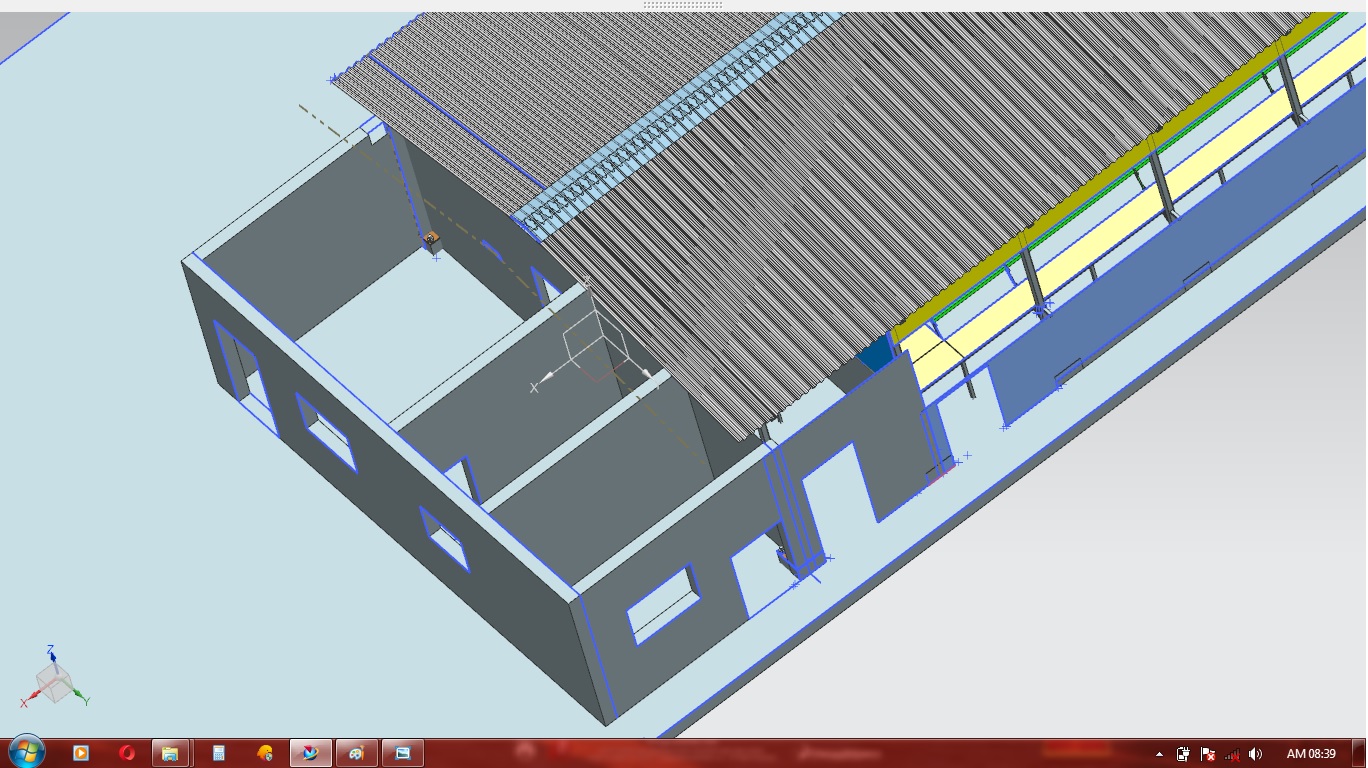
Task: Switch to the CAD application taskbar button
Action: (311, 753)
